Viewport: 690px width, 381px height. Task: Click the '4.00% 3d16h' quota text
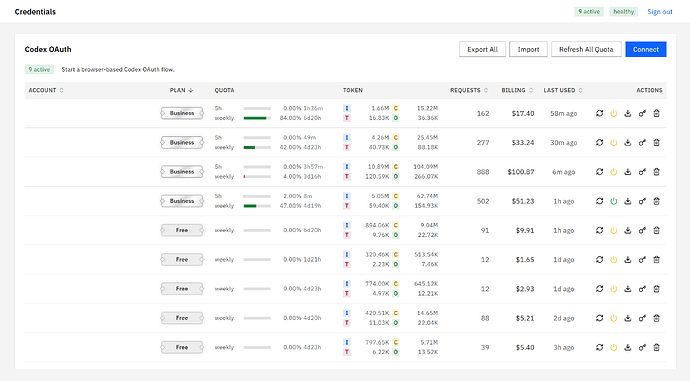[302, 176]
